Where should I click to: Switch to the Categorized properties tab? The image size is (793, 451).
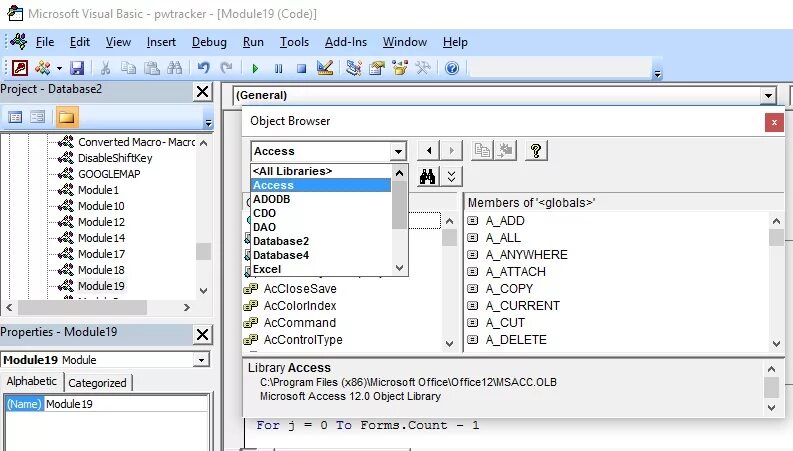(x=97, y=383)
